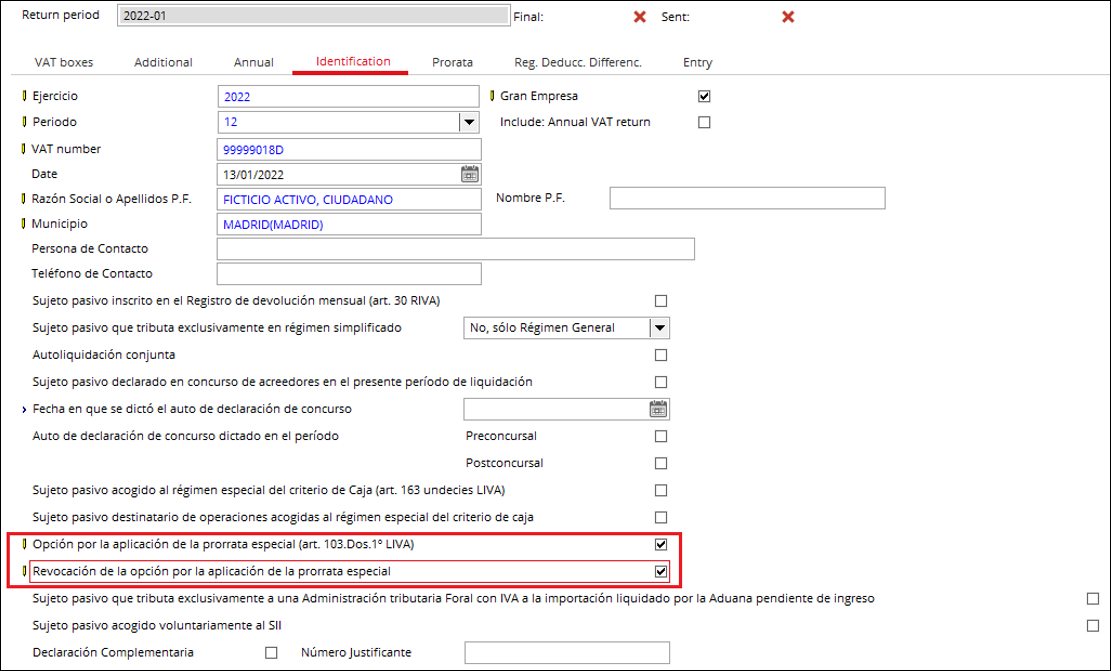Enable the Preconcursal checkbox
1111x671 pixels.
660,436
